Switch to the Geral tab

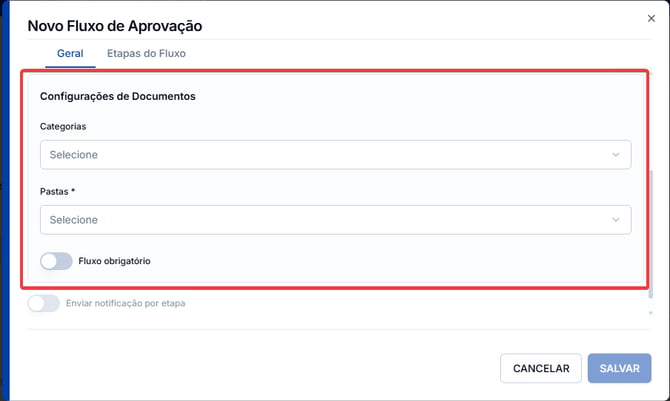click(70, 53)
